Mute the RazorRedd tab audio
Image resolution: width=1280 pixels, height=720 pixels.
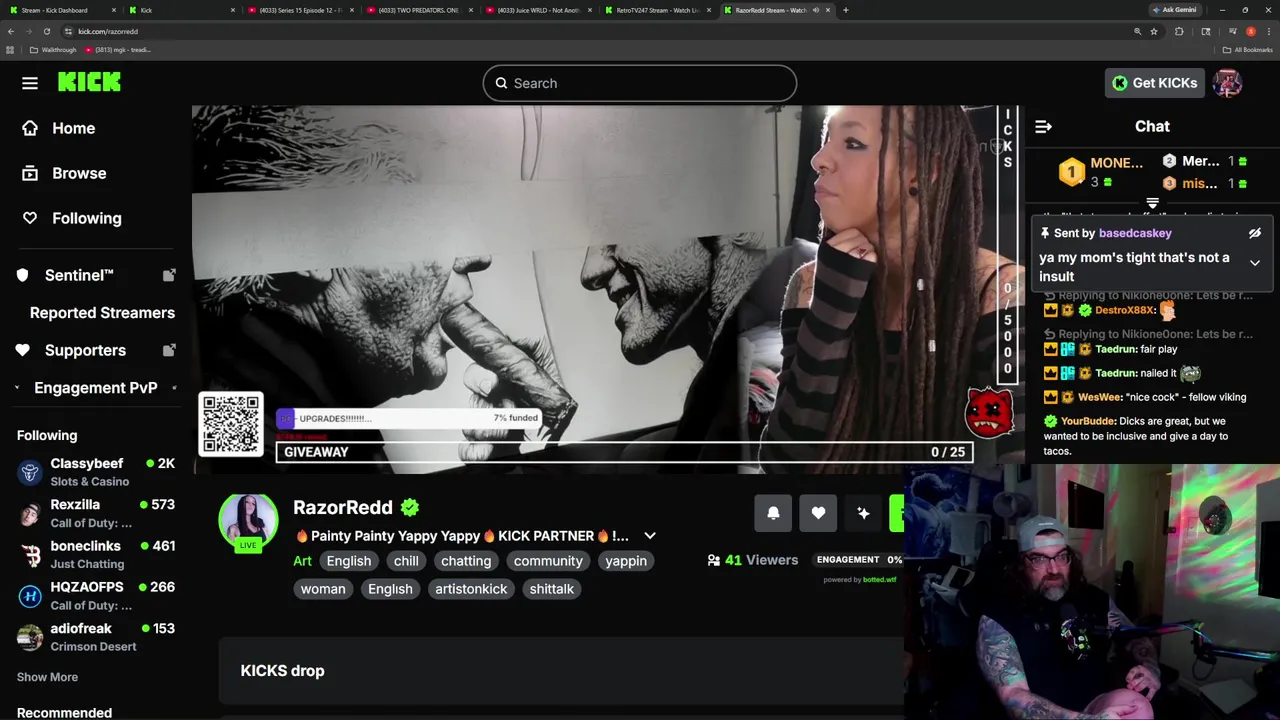pos(815,10)
